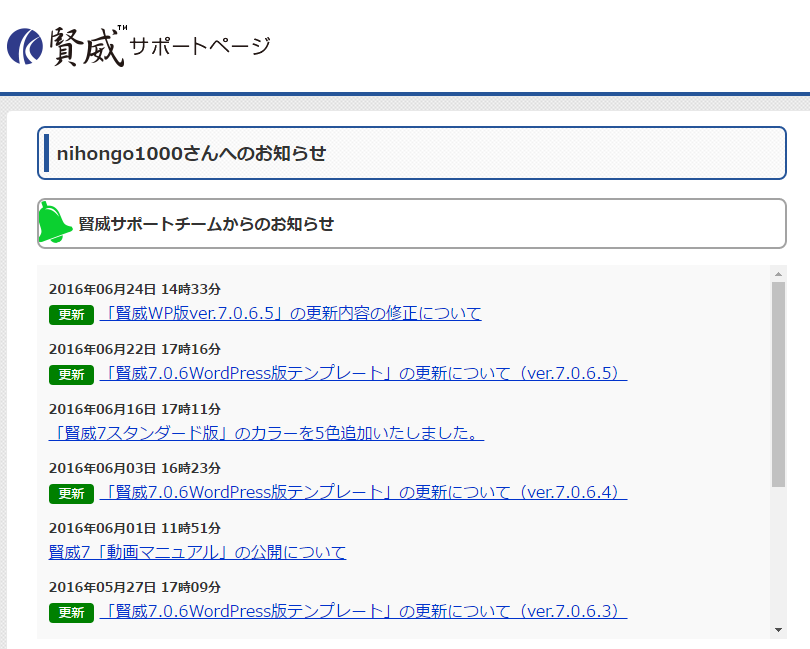Viewport: 810px width, 649px height.
Task: Open the ver.7.0.6.3 WordPress template update link
Action: click(x=363, y=611)
